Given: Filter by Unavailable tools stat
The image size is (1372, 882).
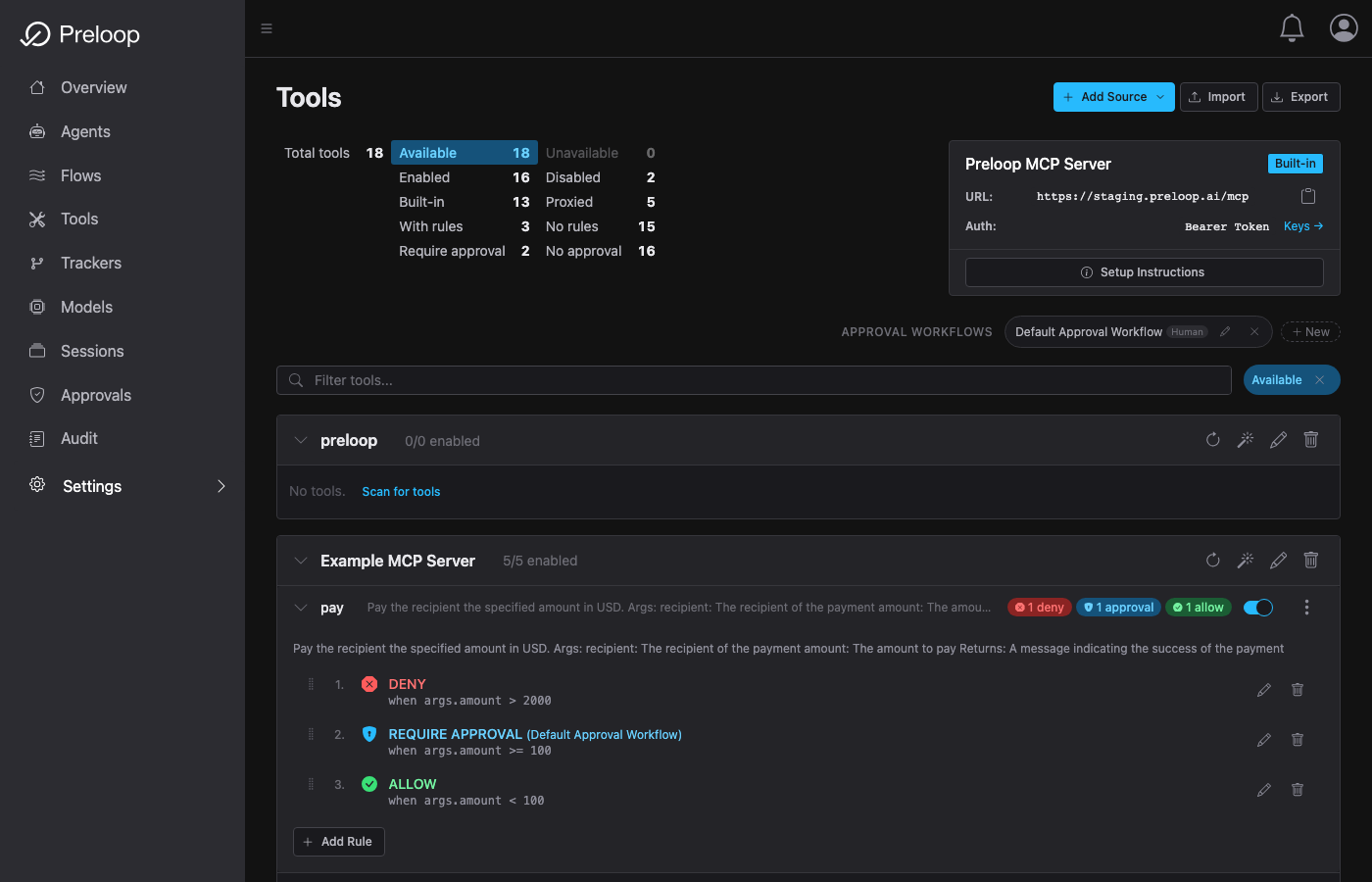Looking at the screenshot, I should (x=601, y=153).
